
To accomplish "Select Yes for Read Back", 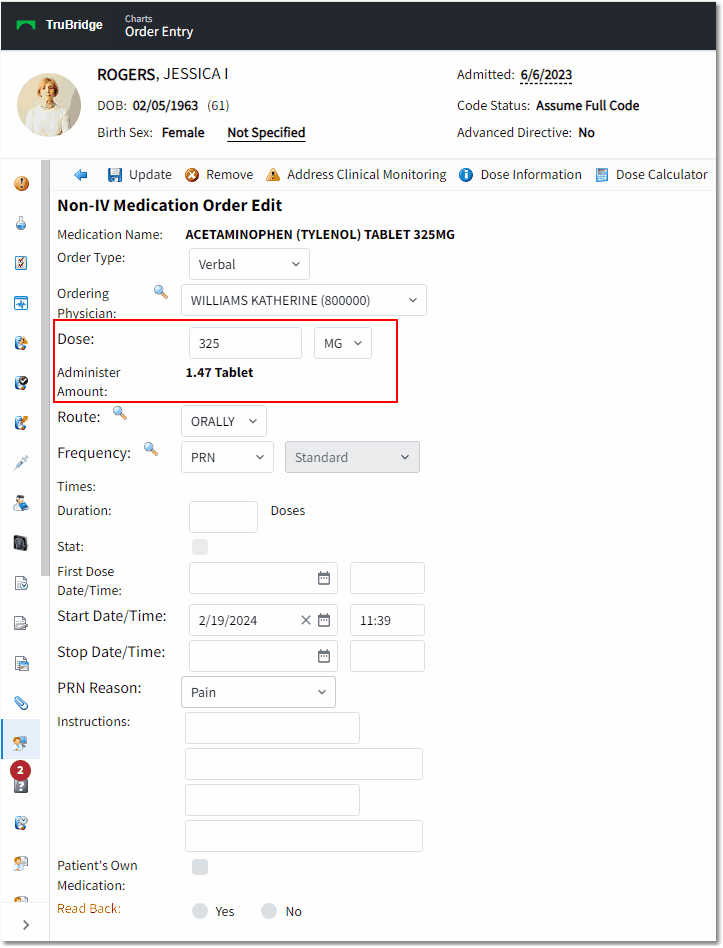I will [200, 911].
